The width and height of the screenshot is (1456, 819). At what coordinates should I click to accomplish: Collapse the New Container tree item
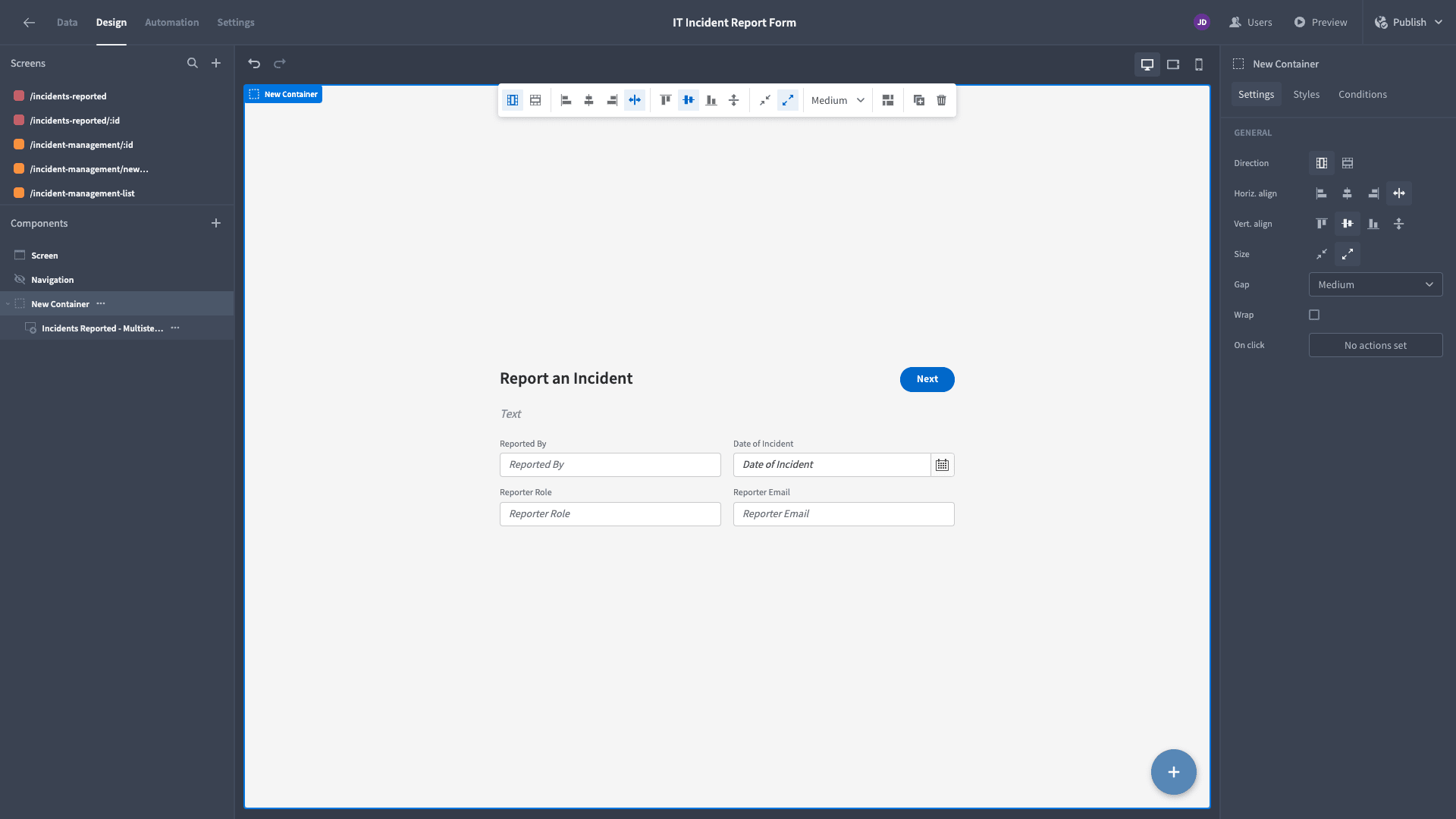point(8,304)
